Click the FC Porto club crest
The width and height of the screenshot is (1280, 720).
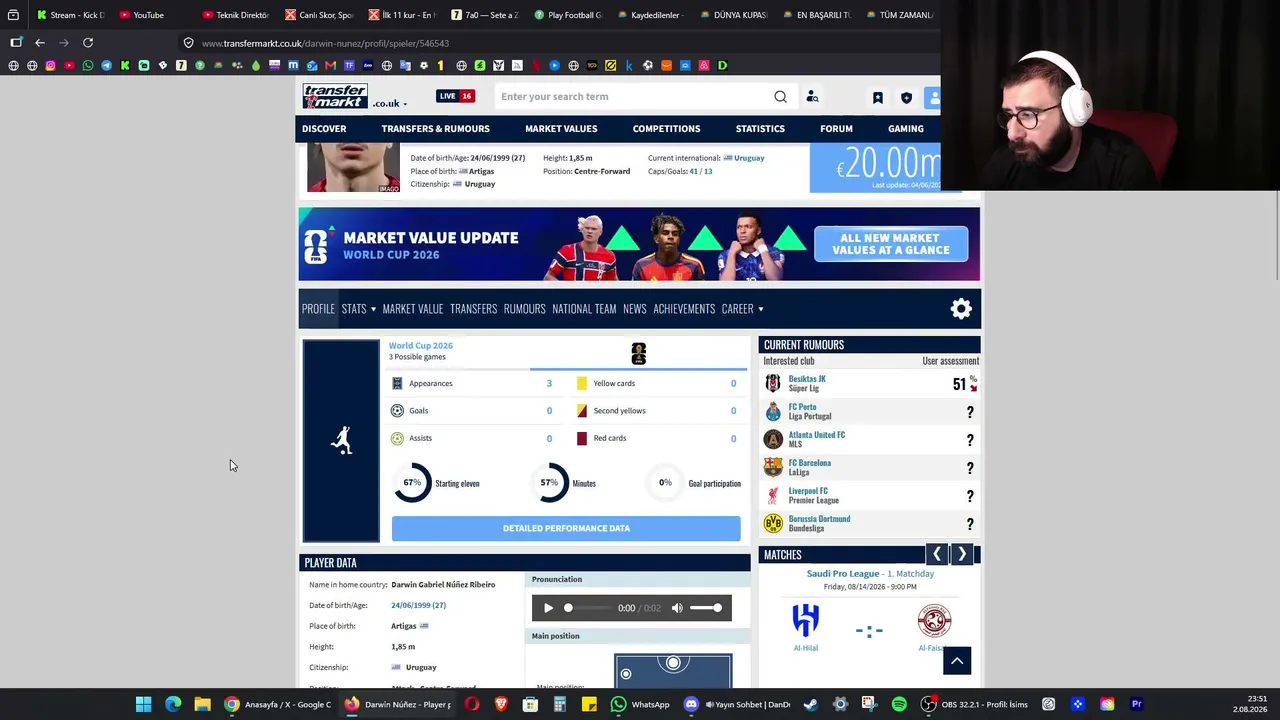pyautogui.click(x=773, y=412)
